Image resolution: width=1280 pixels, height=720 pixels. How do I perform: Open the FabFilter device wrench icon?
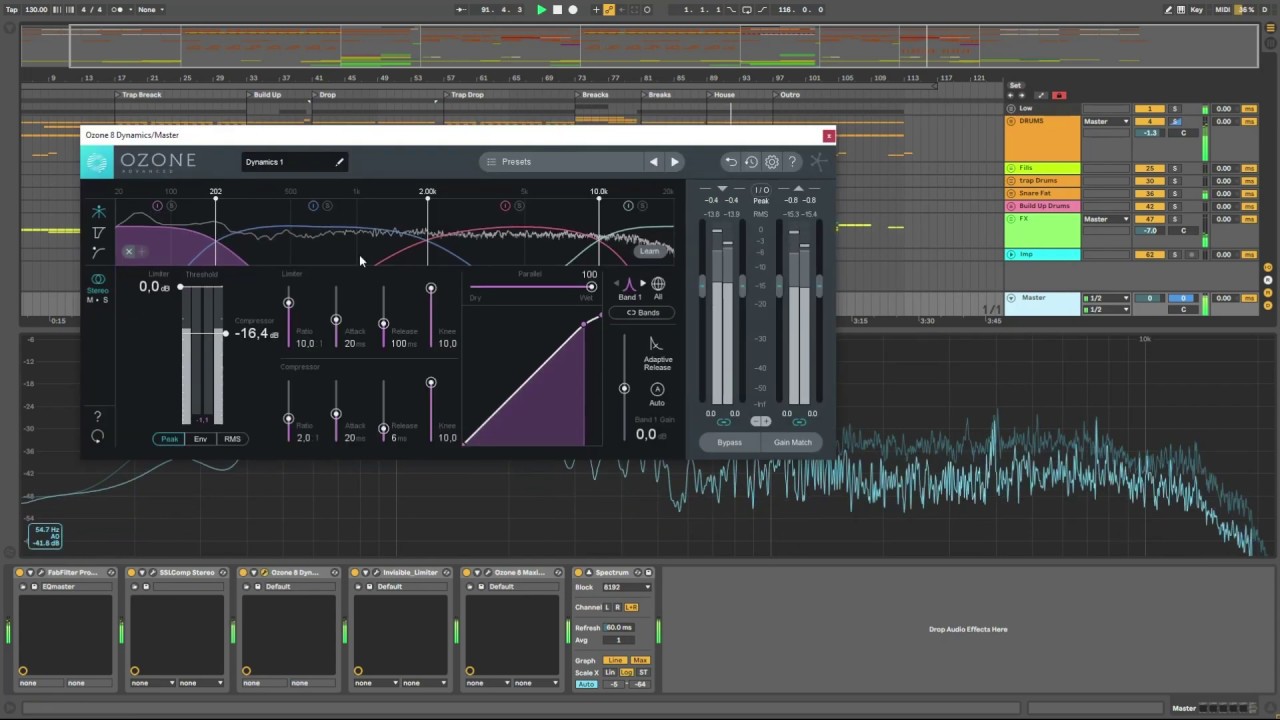click(x=42, y=573)
